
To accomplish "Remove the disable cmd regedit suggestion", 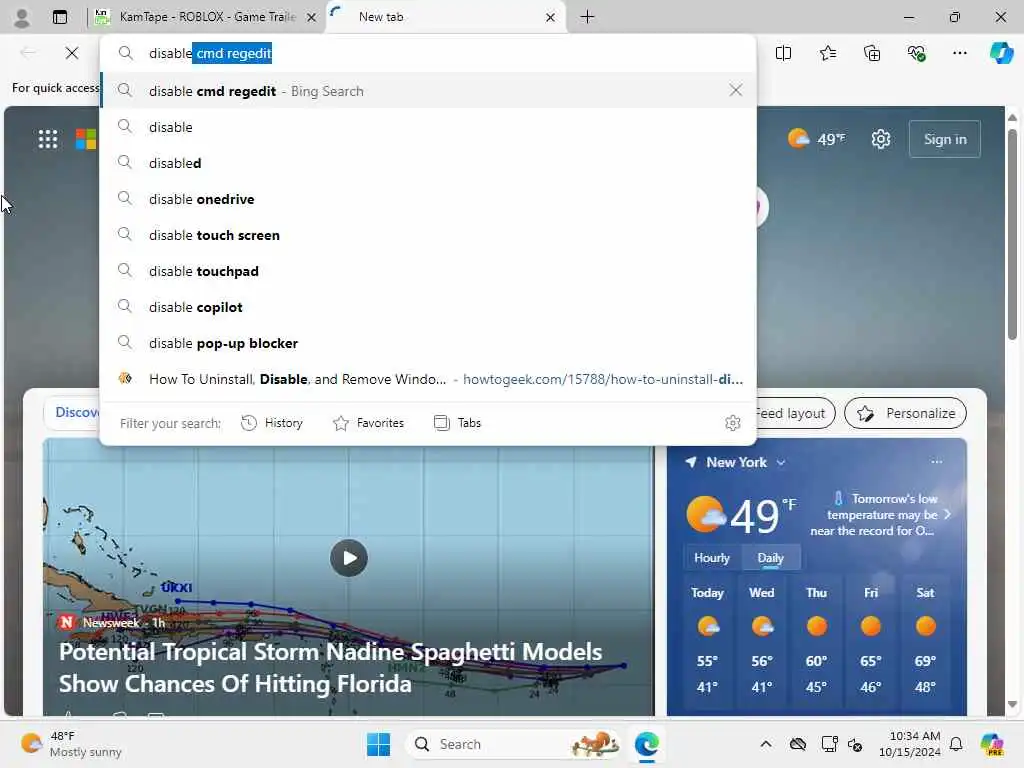I will point(735,90).
